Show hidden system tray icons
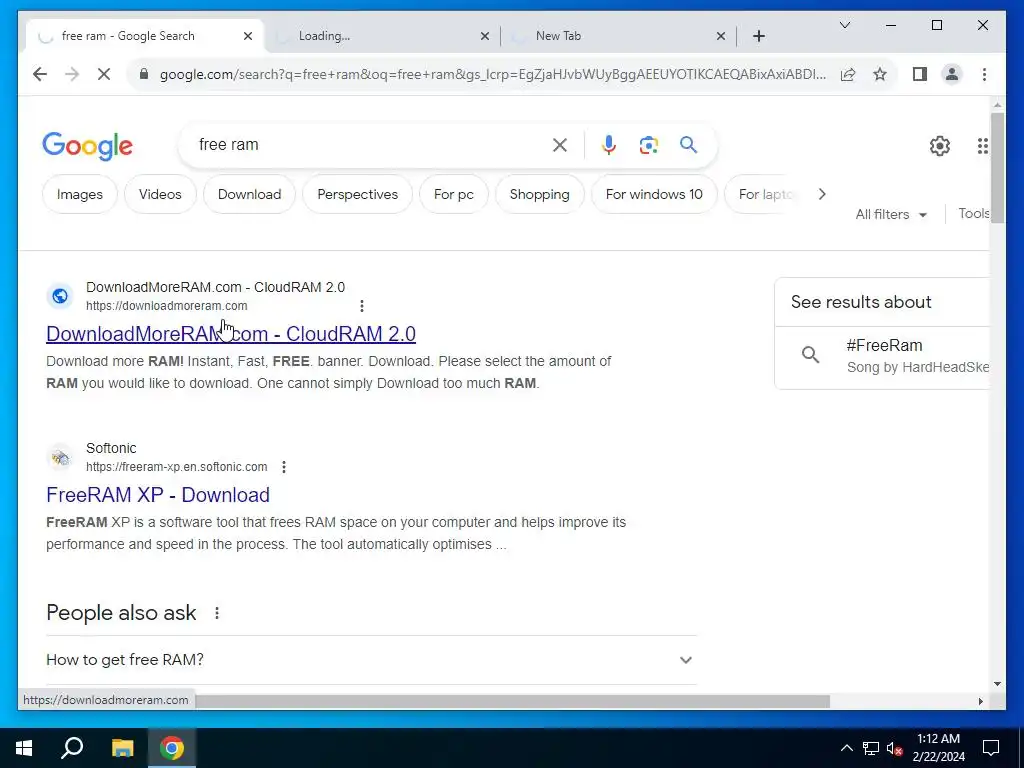The height and width of the screenshot is (768, 1024). pos(846,748)
